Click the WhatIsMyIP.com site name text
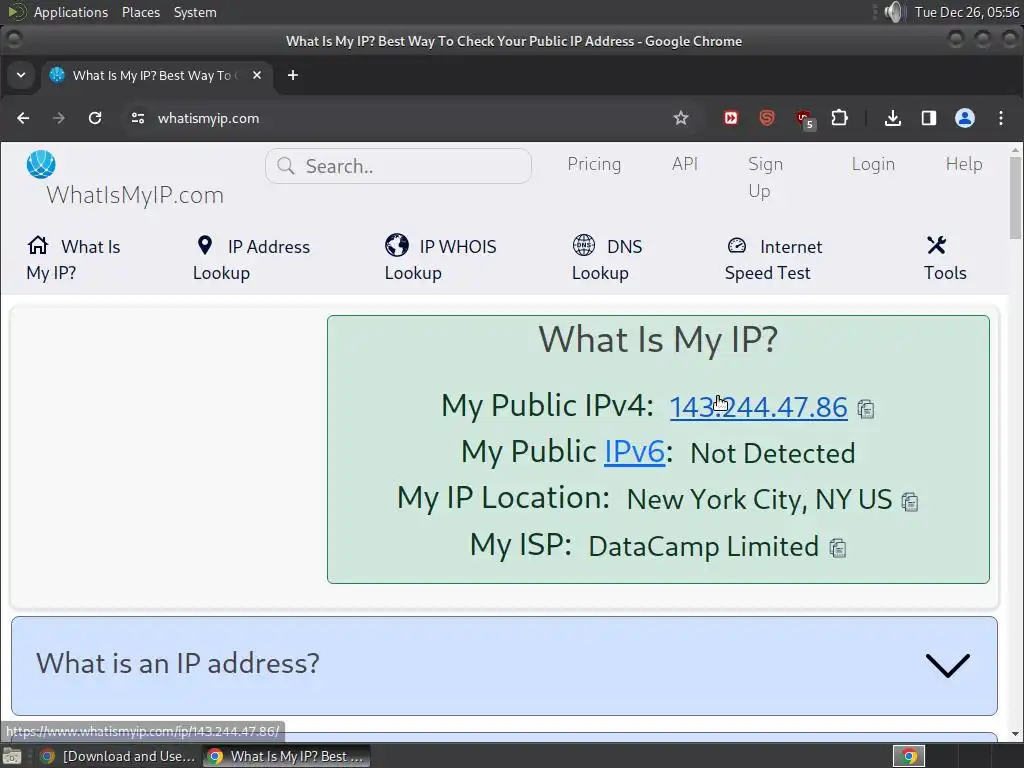This screenshot has height=768, width=1024. pos(135,195)
